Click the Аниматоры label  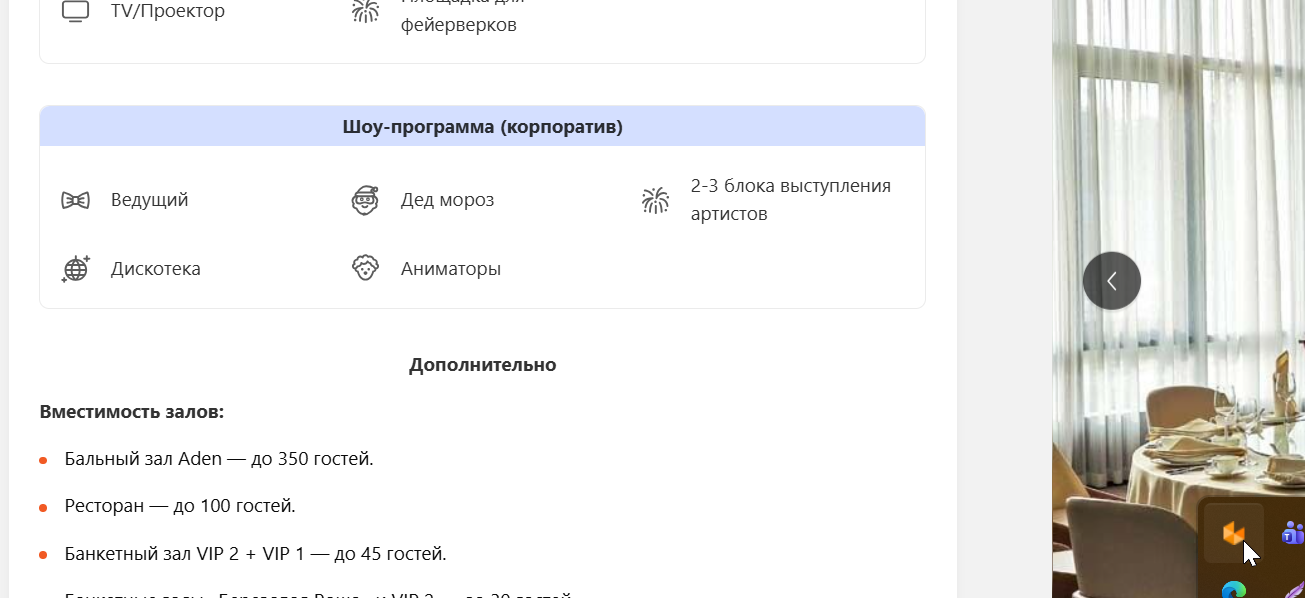pos(450,269)
